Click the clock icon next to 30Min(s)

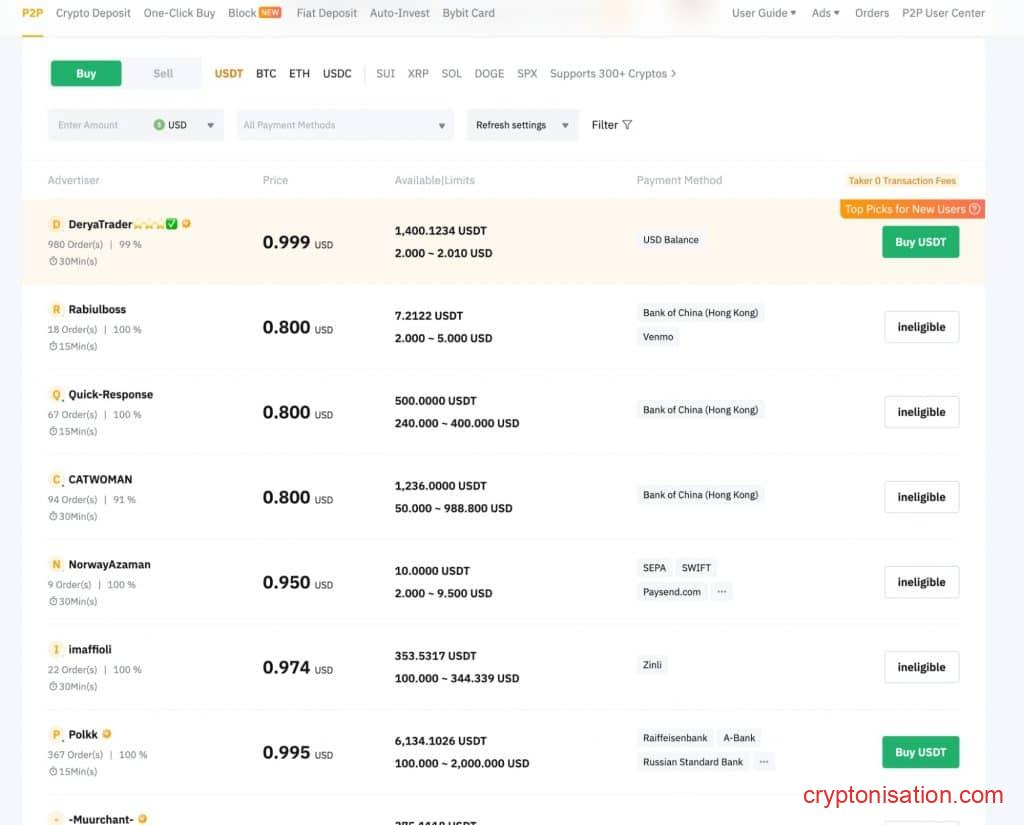(52, 261)
